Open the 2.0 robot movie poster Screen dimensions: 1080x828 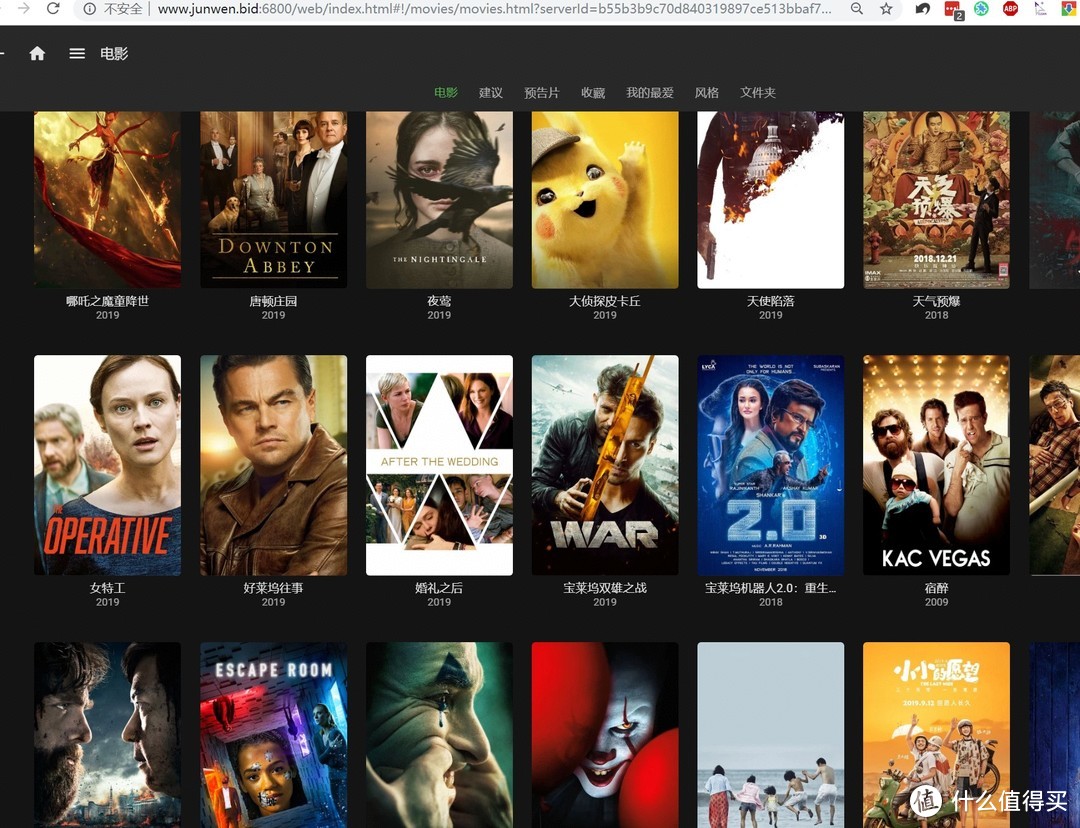(771, 465)
